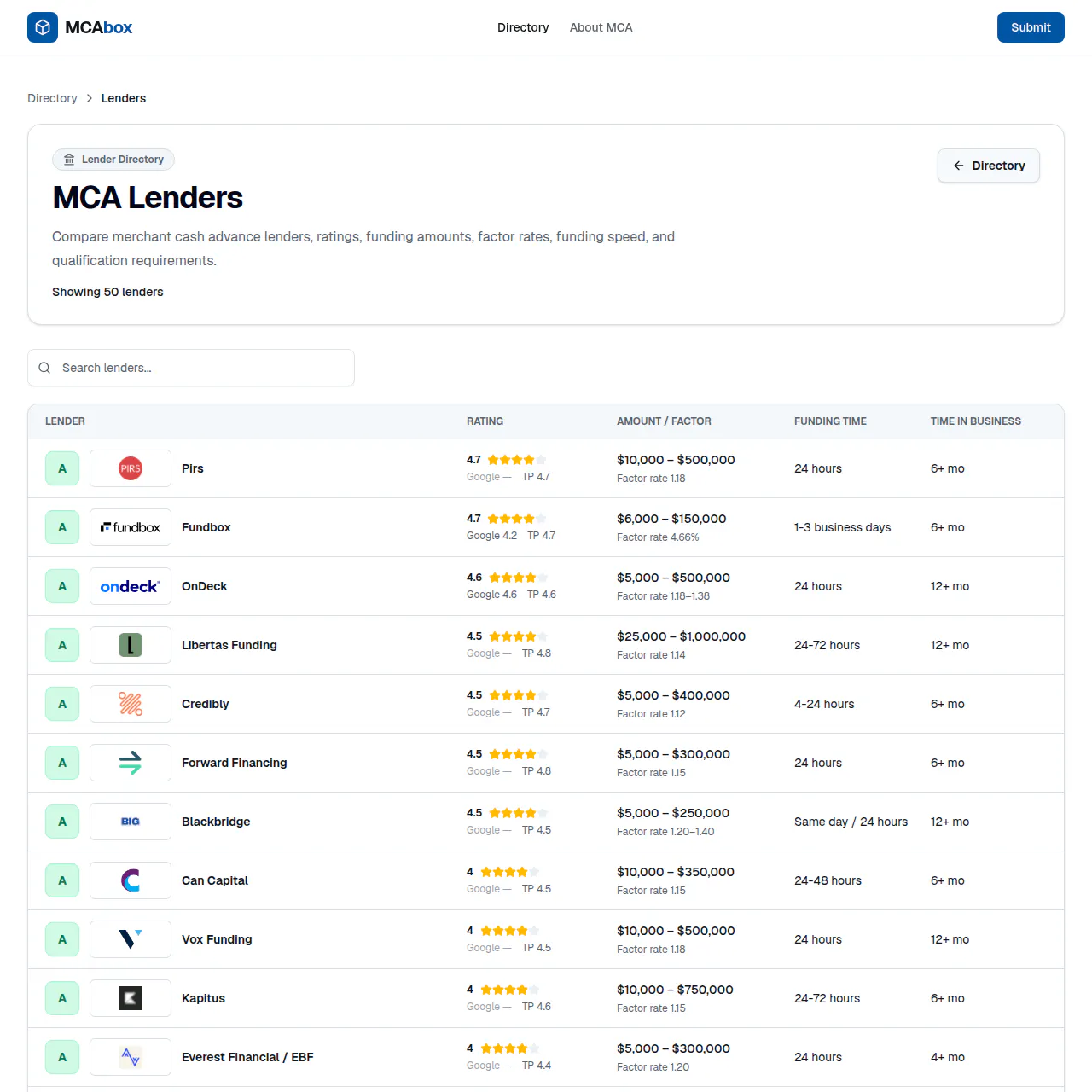The image size is (1092, 1092).
Task: Click the breadcrumb chevron separator
Action: coord(89,98)
